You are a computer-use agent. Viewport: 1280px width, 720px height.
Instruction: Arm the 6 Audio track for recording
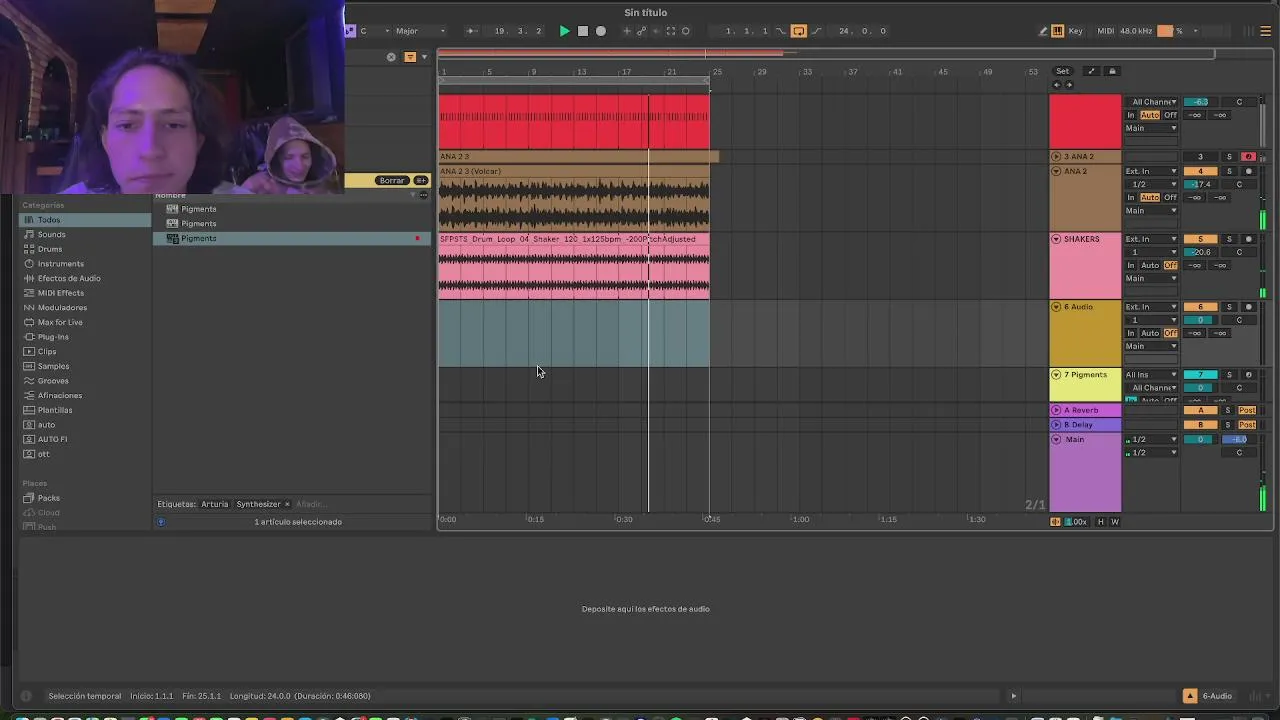tap(1248, 307)
